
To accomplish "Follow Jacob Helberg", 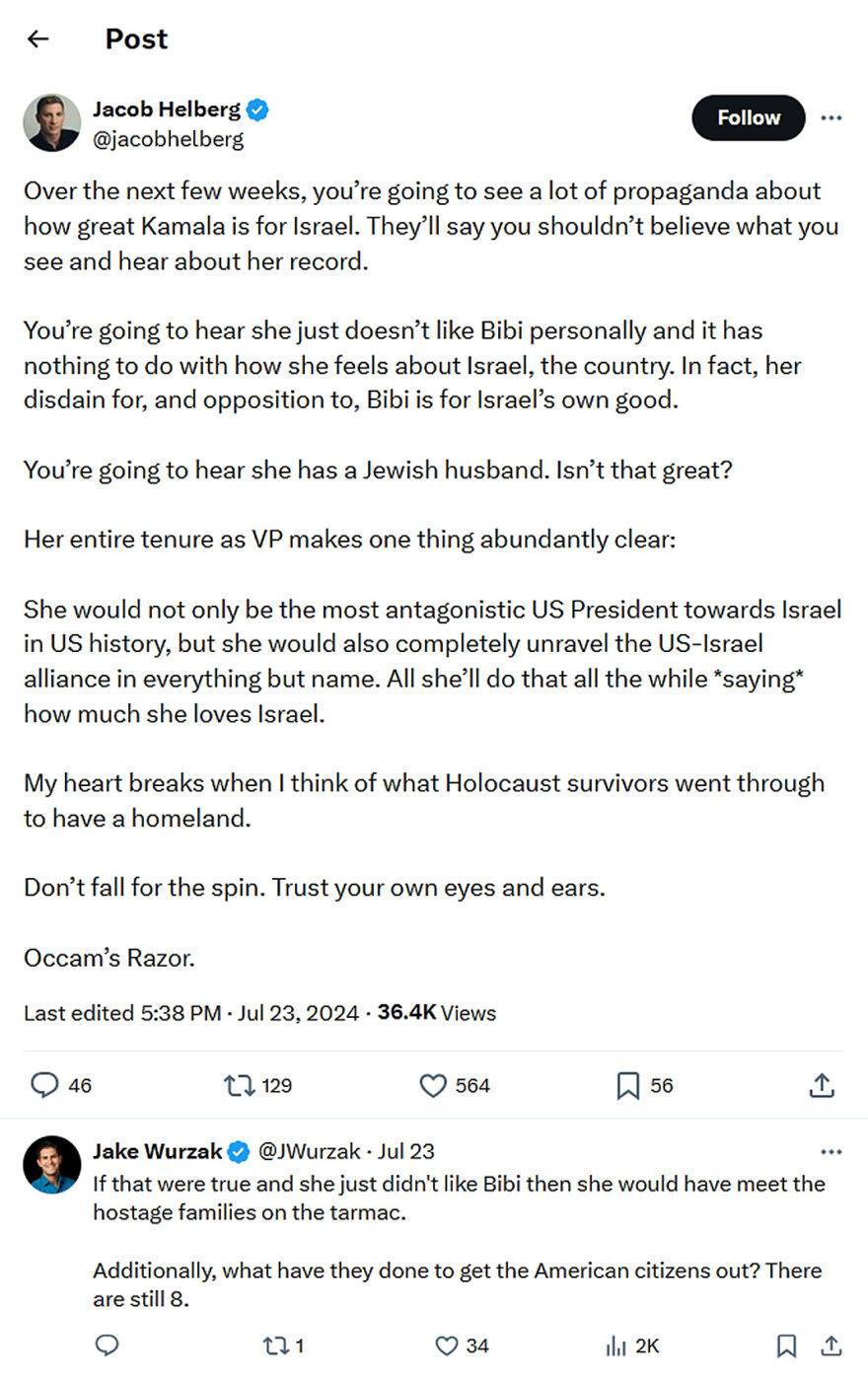I will coord(748,117).
